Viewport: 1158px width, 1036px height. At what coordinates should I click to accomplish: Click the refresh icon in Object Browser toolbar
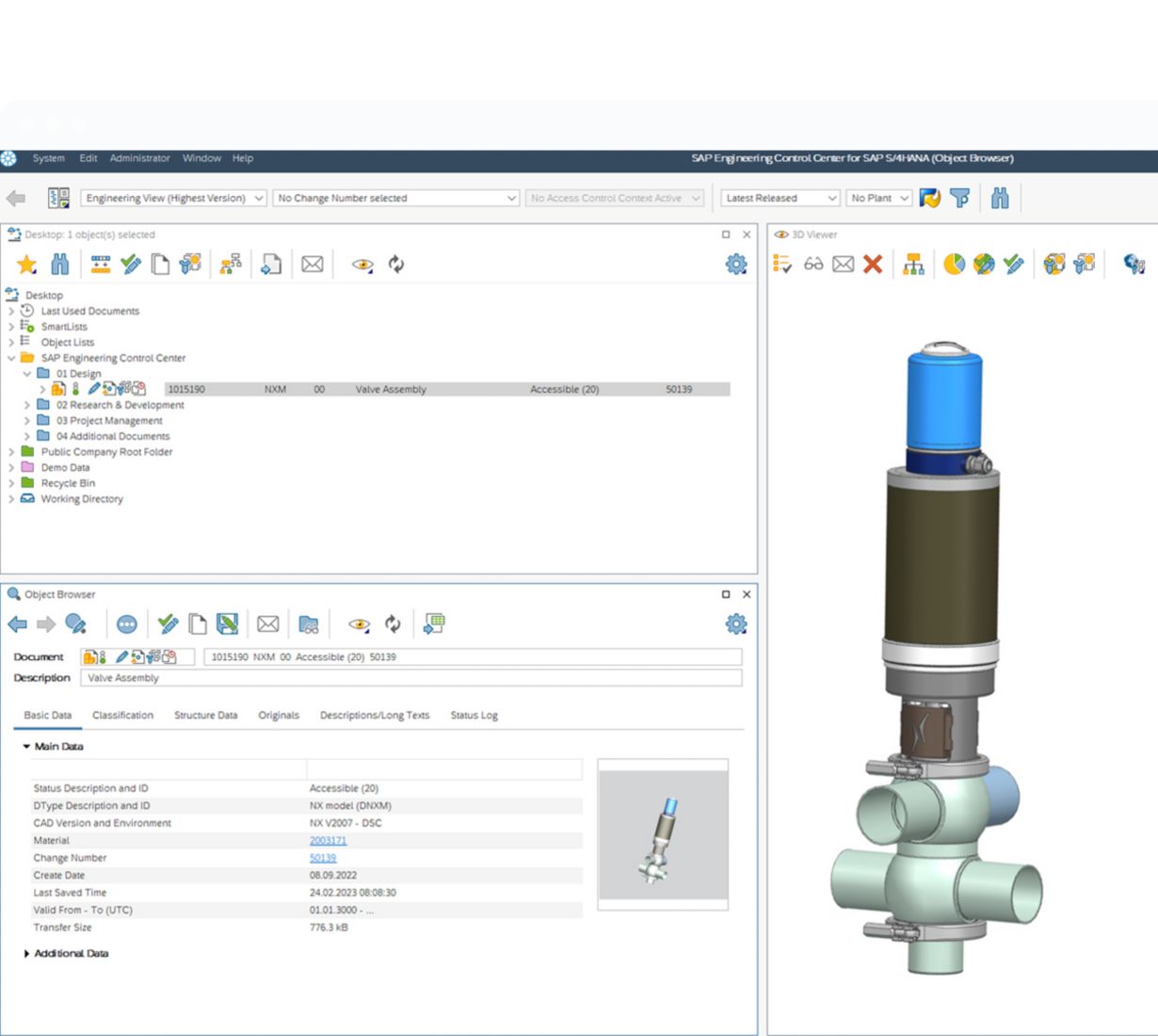pos(393,624)
